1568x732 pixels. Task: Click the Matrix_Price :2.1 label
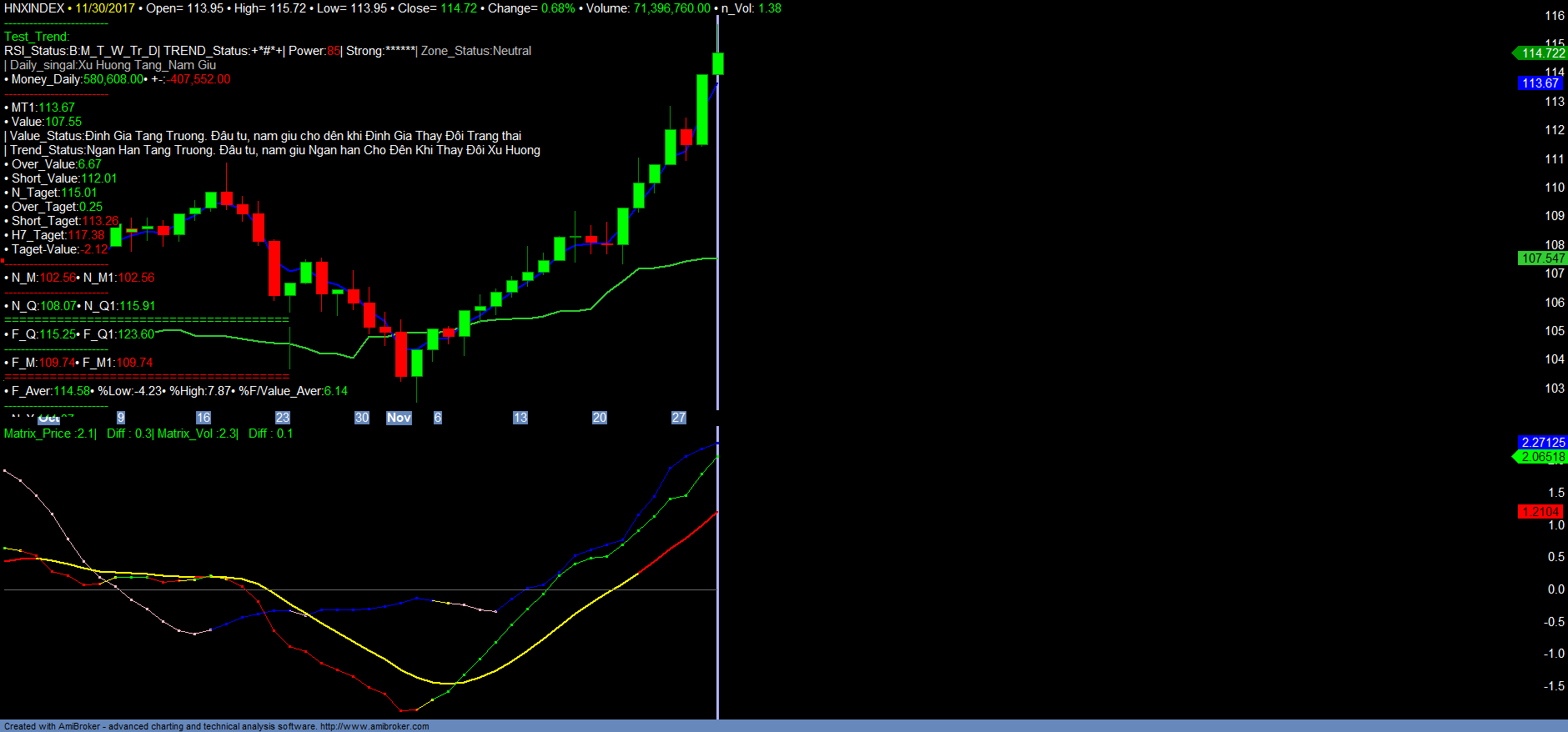pyautogui.click(x=49, y=434)
